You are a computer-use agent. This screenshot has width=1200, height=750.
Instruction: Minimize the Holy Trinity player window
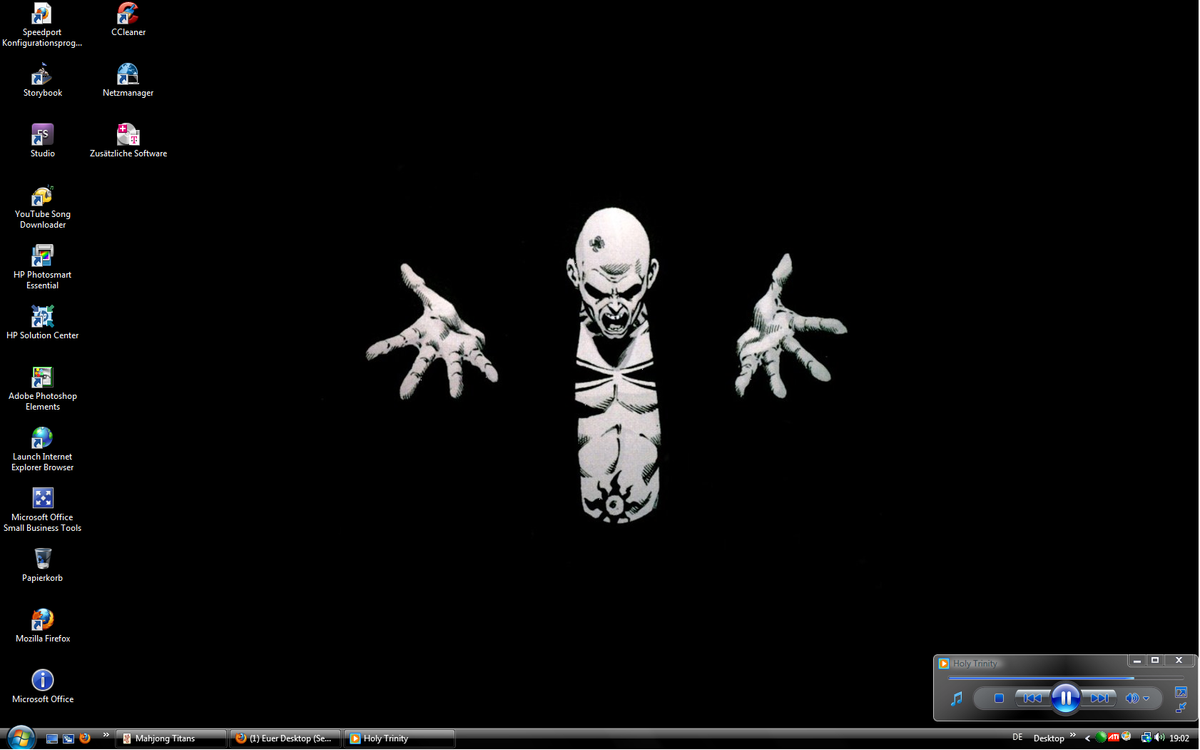click(x=1137, y=661)
